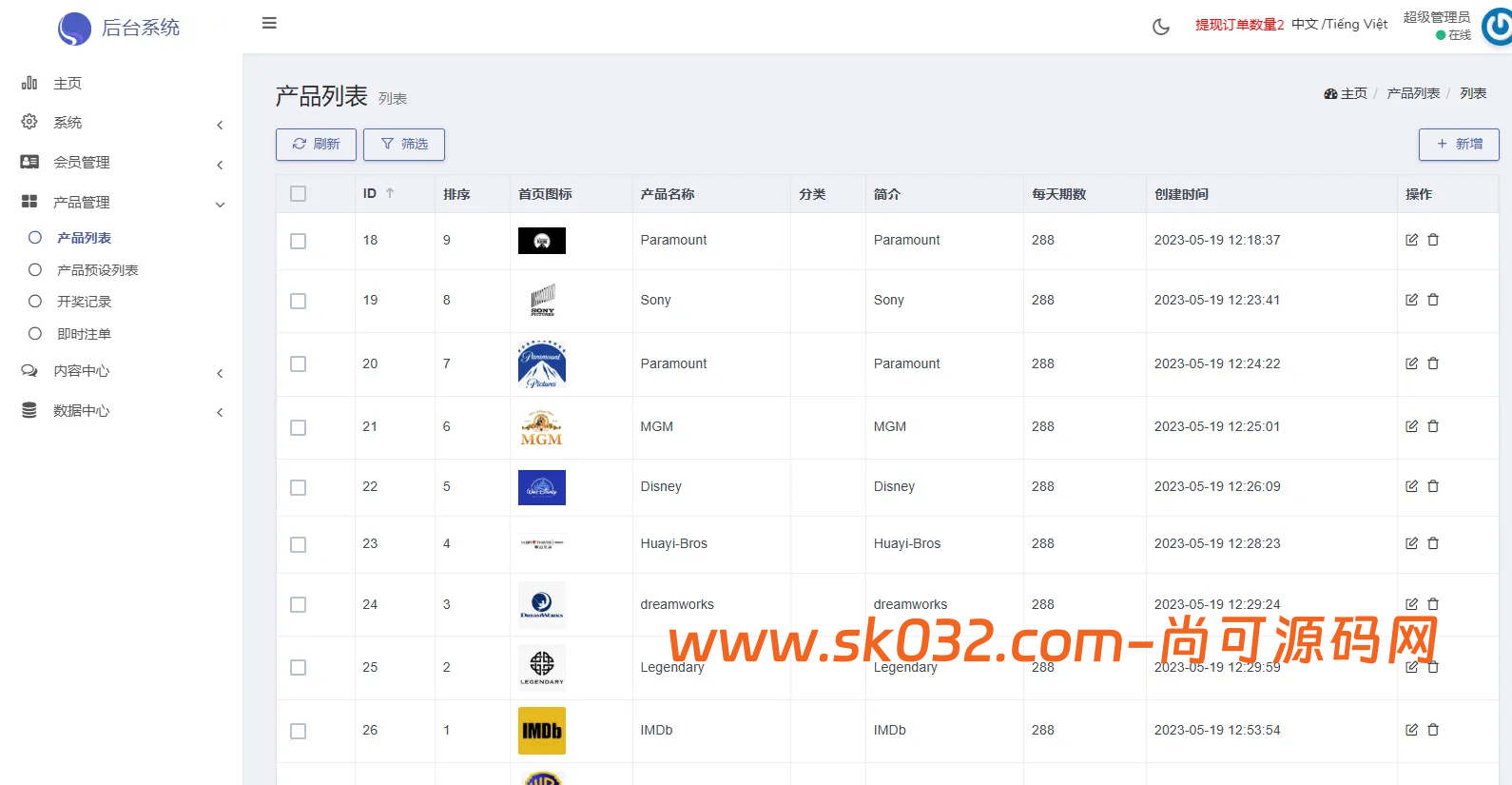Expand the 系统 menu chevron
1512x785 pixels.
220,125
